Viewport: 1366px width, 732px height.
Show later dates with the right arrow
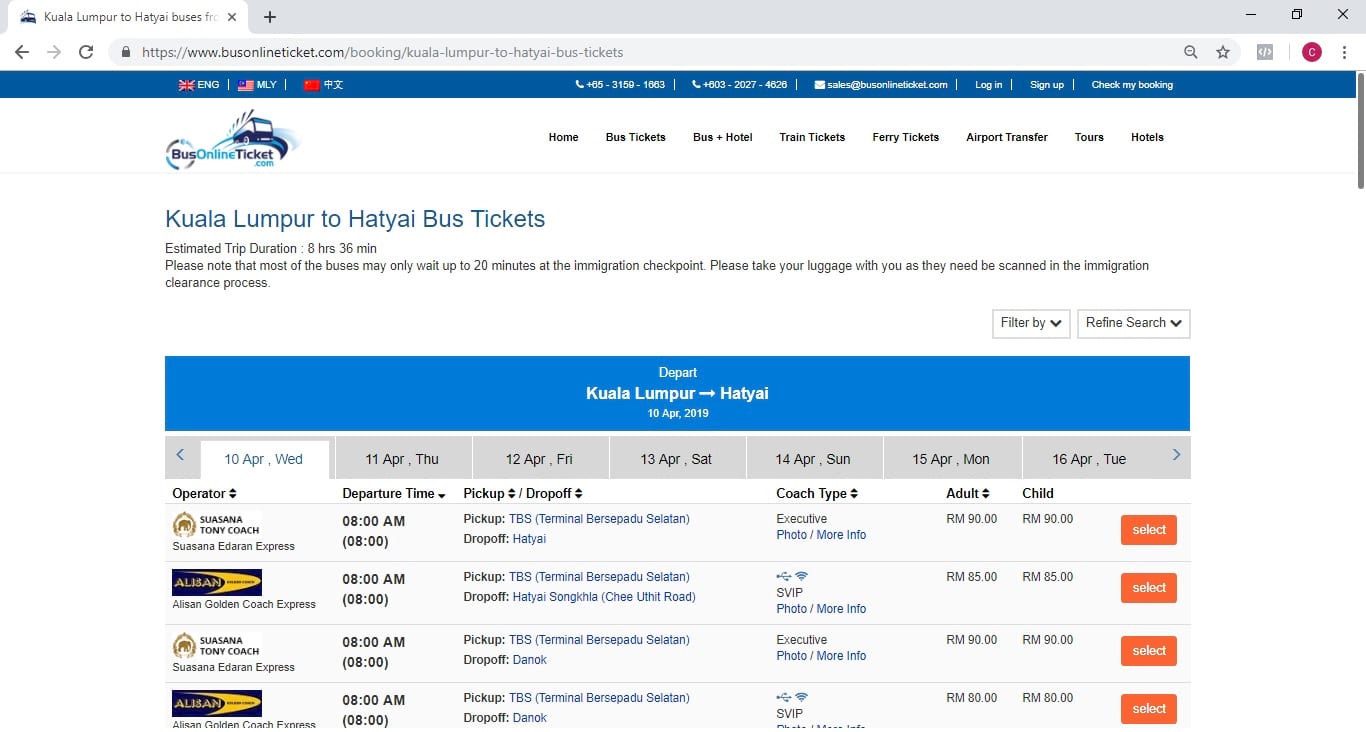click(1176, 456)
